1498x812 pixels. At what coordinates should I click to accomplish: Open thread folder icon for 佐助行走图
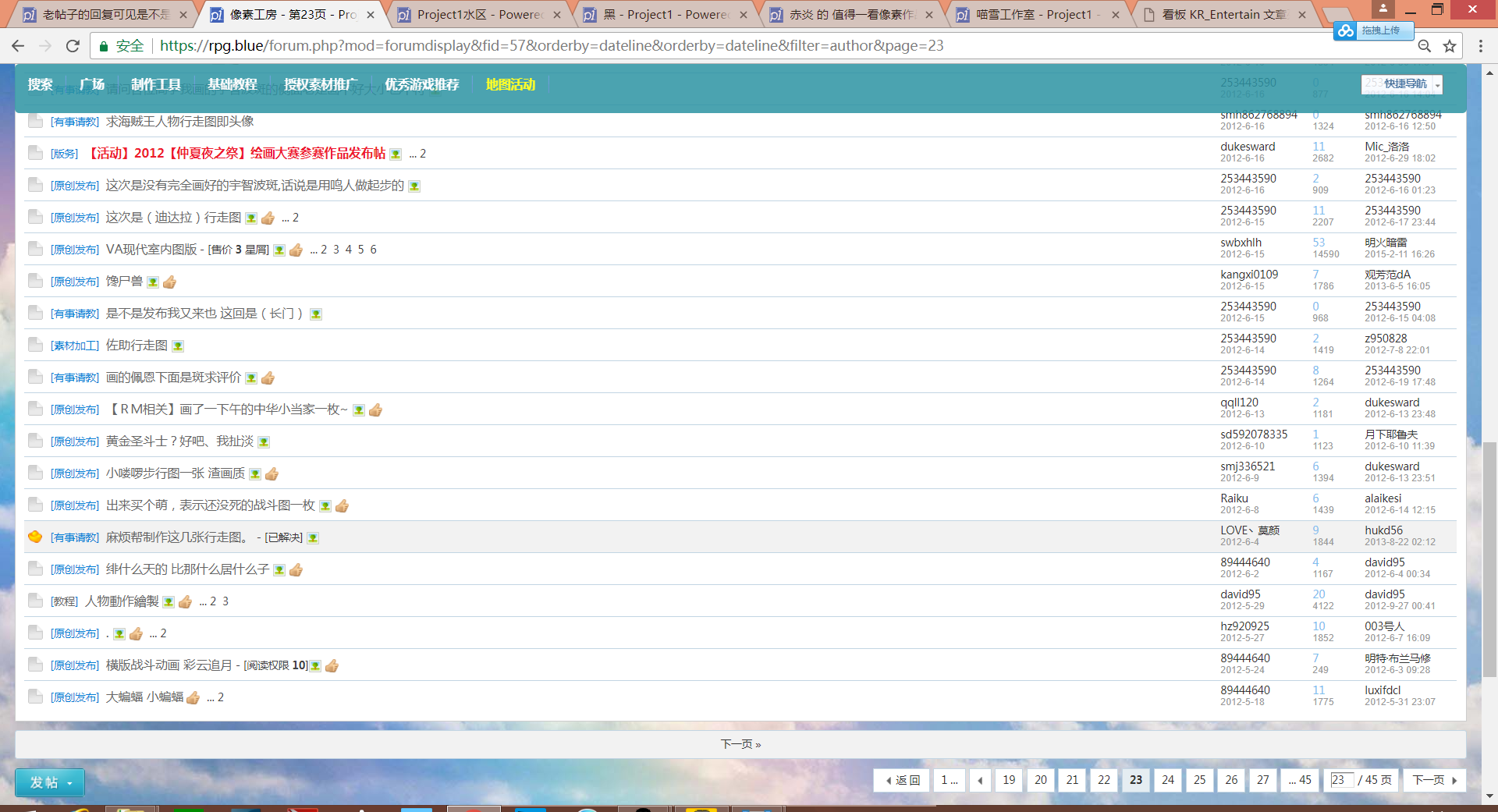(x=35, y=345)
